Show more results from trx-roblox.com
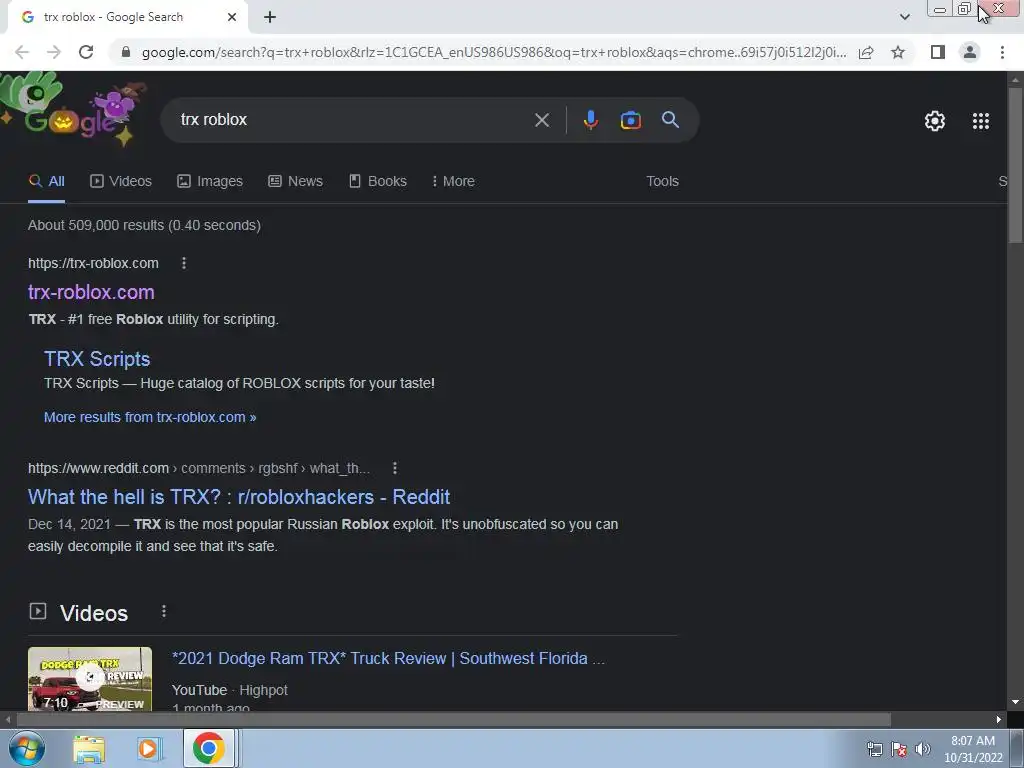Viewport: 1024px width, 768px height. click(x=150, y=417)
